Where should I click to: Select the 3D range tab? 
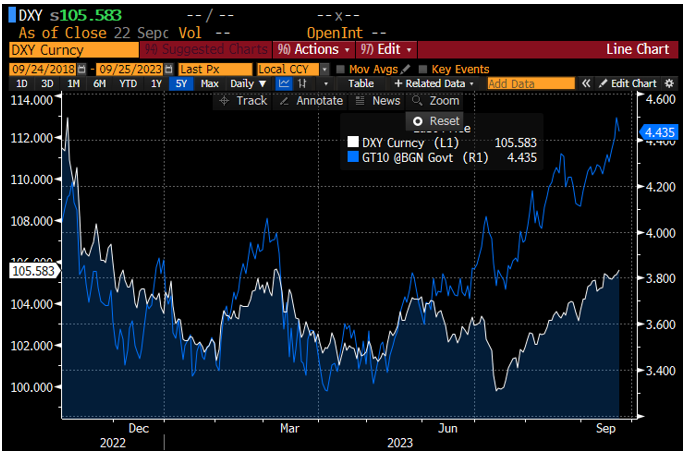click(x=47, y=83)
